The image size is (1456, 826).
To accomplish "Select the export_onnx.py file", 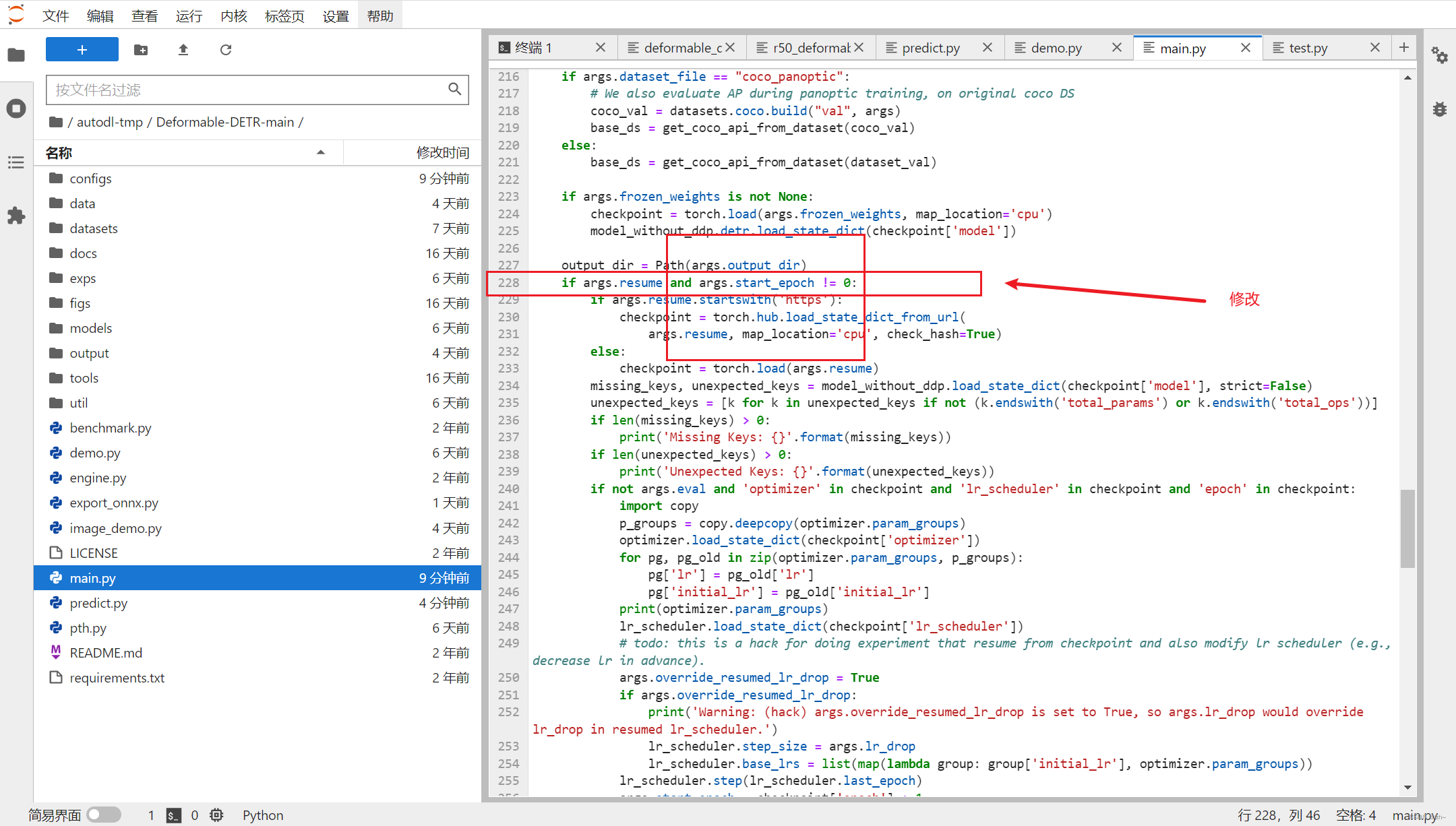I will pos(259,503).
